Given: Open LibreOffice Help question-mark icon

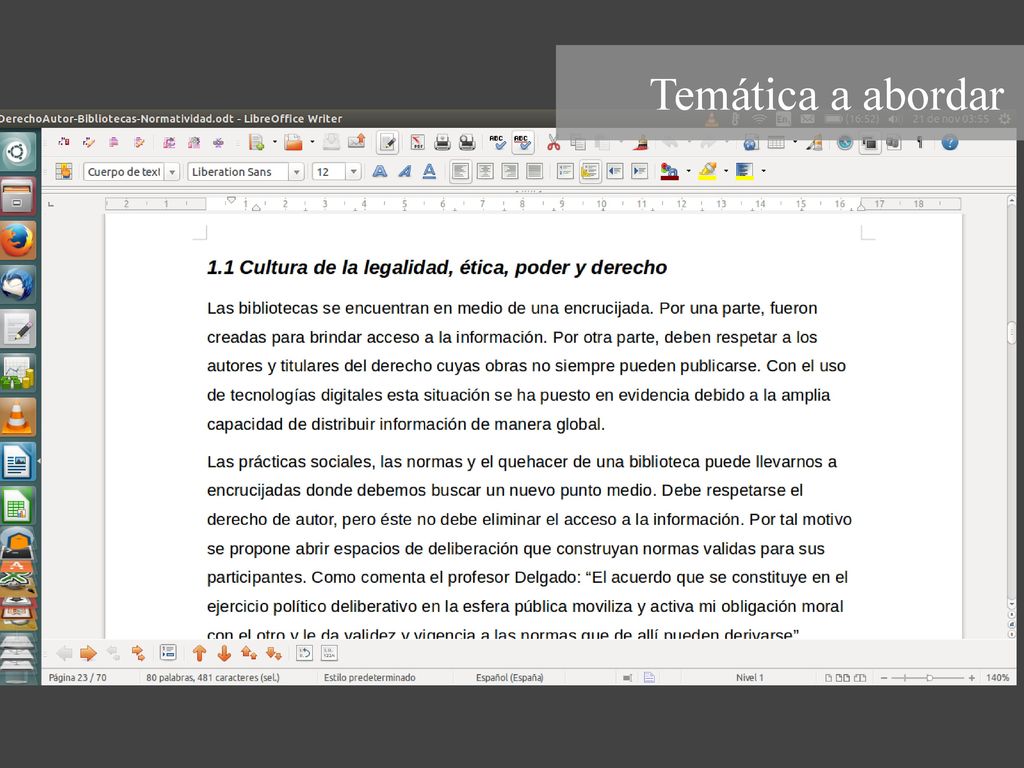Looking at the screenshot, I should point(950,142).
